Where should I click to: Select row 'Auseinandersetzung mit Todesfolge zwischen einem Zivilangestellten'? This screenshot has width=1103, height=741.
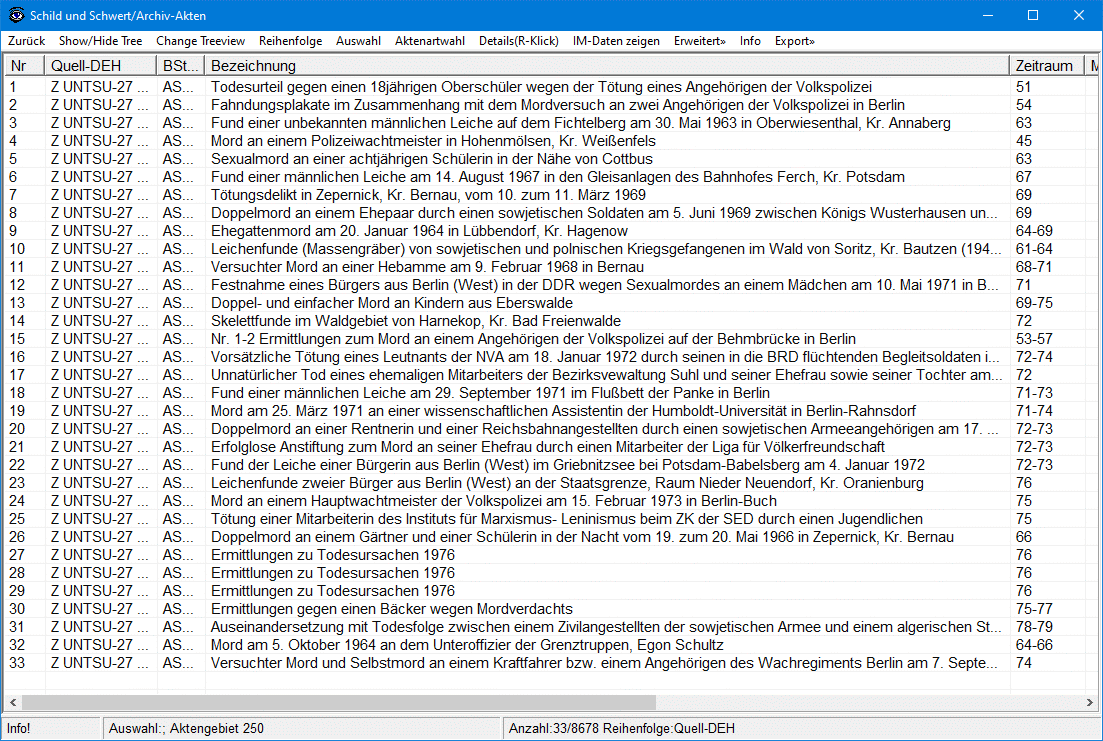click(550, 627)
